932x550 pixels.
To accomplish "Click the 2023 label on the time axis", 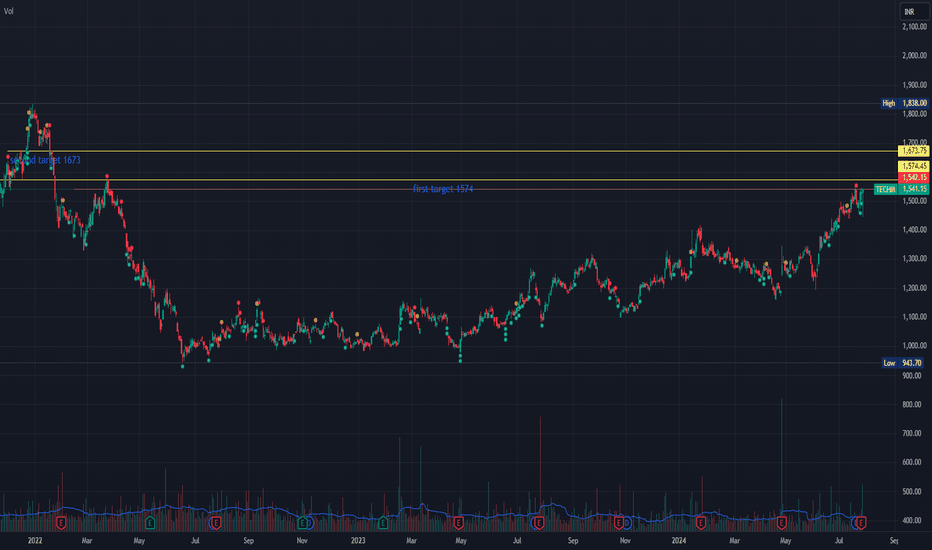I will point(358,540).
